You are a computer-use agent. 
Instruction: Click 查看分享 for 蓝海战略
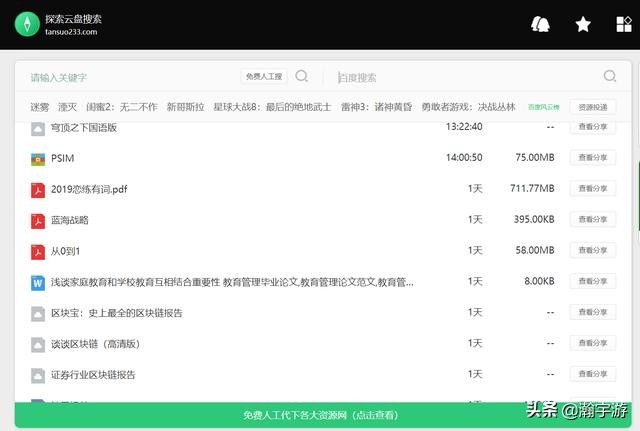tap(593, 220)
